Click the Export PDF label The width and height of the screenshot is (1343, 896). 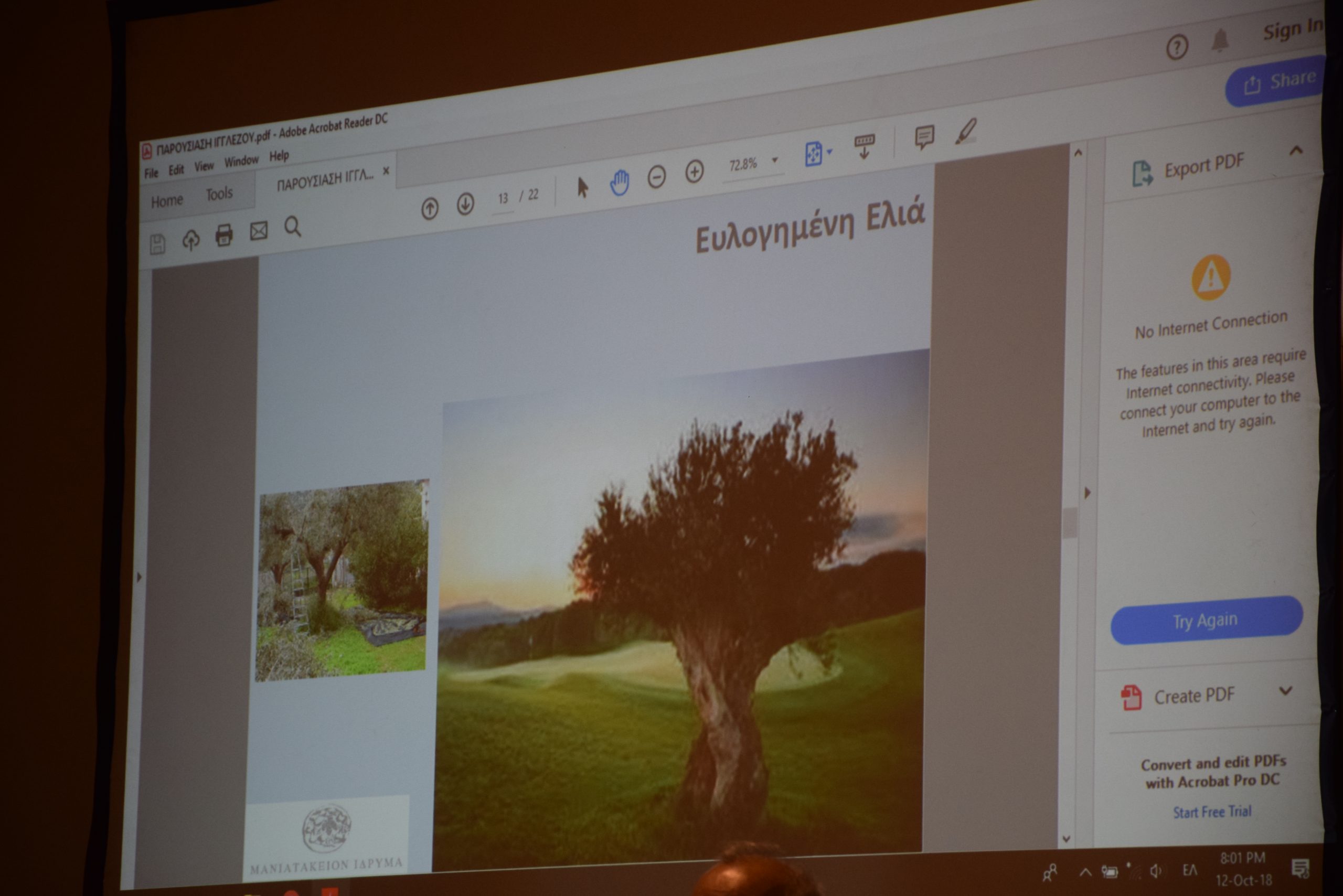(x=1204, y=166)
